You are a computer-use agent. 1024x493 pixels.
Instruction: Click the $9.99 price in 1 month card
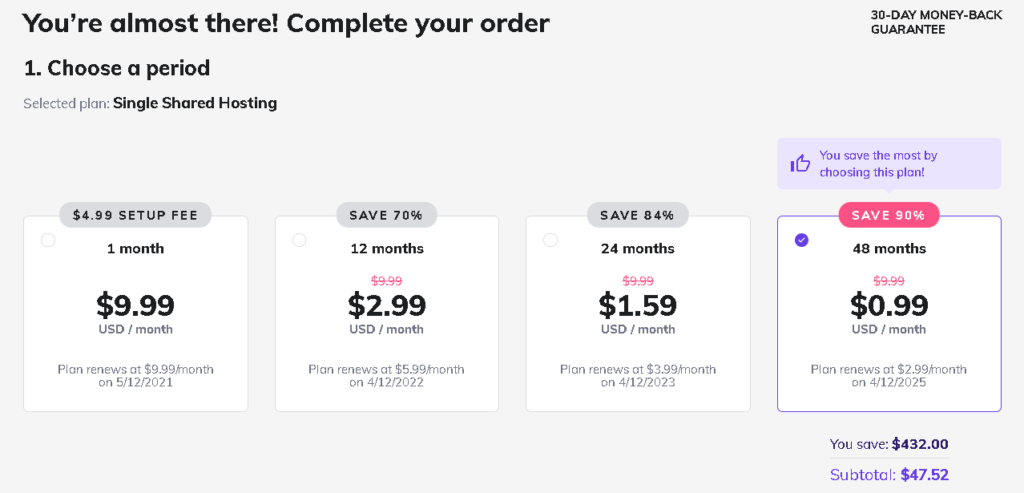(135, 305)
